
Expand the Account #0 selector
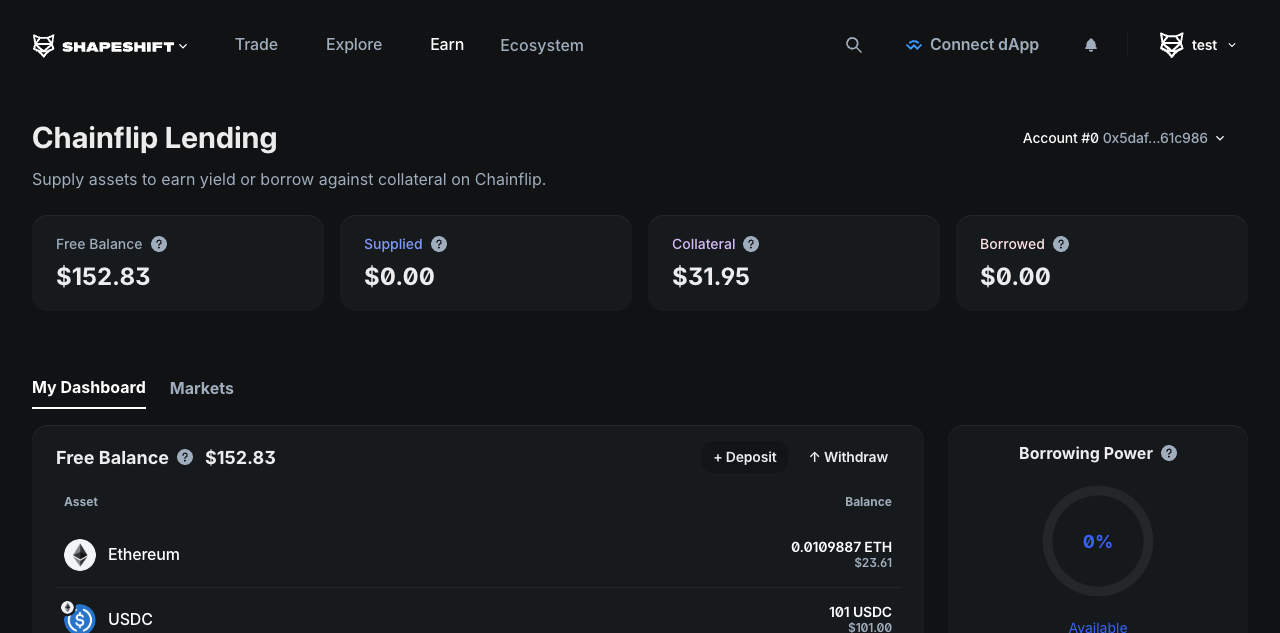pyautogui.click(x=1123, y=138)
